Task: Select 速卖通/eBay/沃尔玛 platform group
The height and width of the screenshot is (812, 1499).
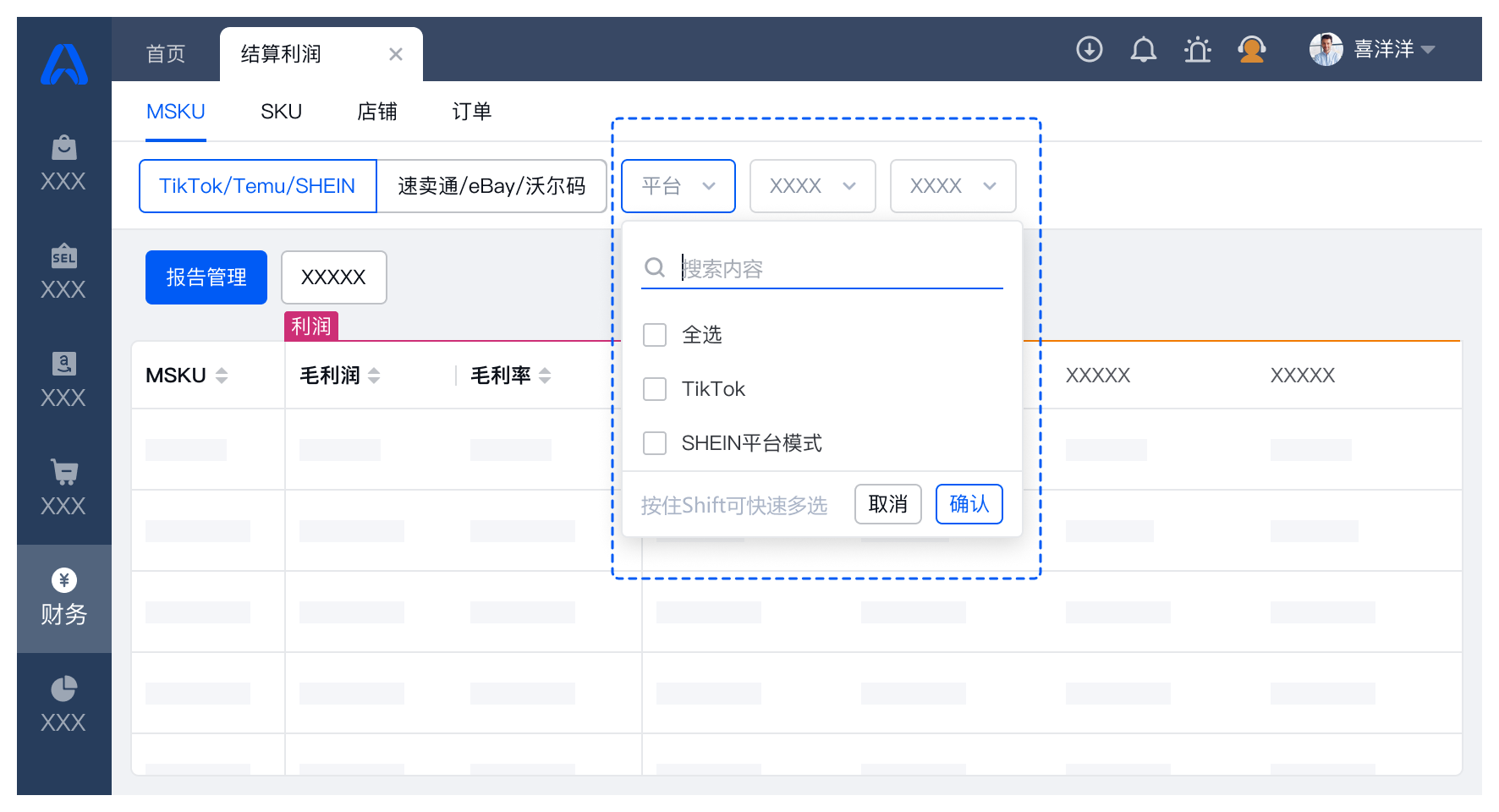Action: tap(491, 186)
